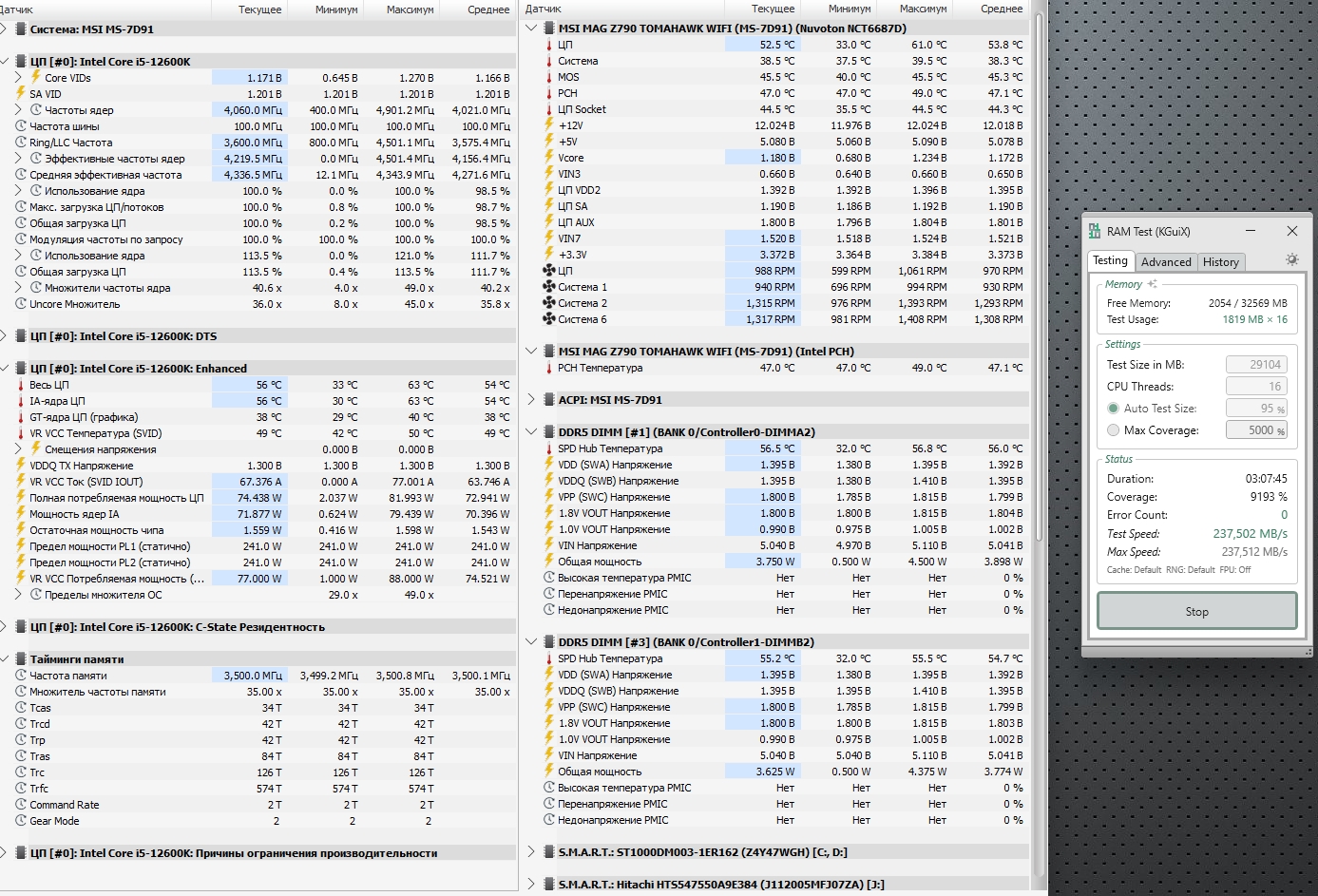Click the right sensor panel vertical scrollbar
Viewport: 1318px width, 896px height.
tap(1039, 276)
